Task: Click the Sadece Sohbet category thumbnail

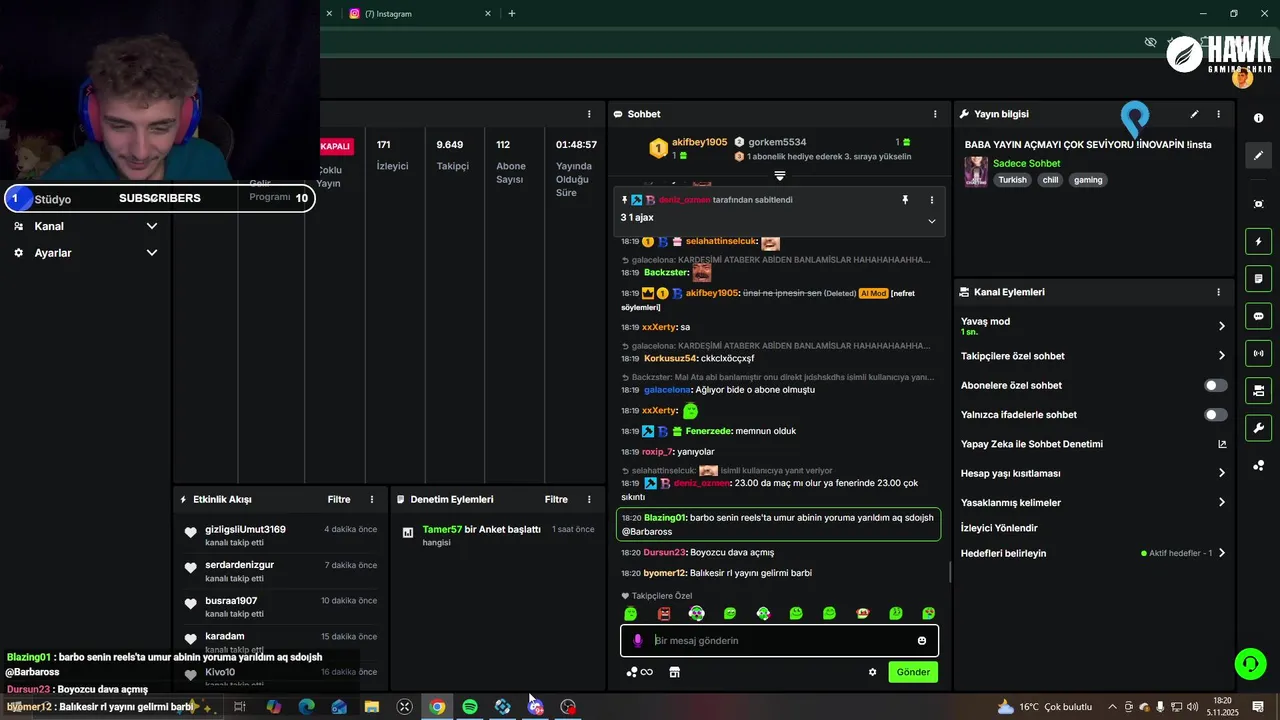Action: (x=976, y=171)
